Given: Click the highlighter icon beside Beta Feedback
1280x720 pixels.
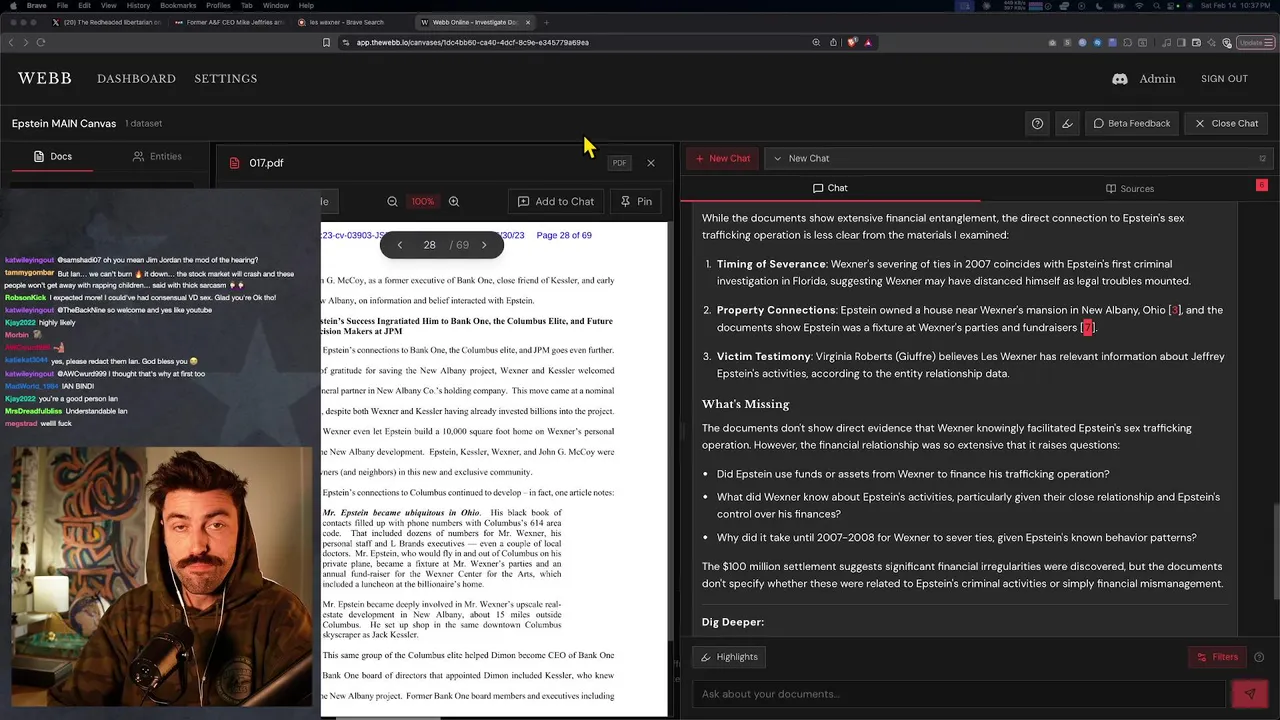Looking at the screenshot, I should point(1067,123).
